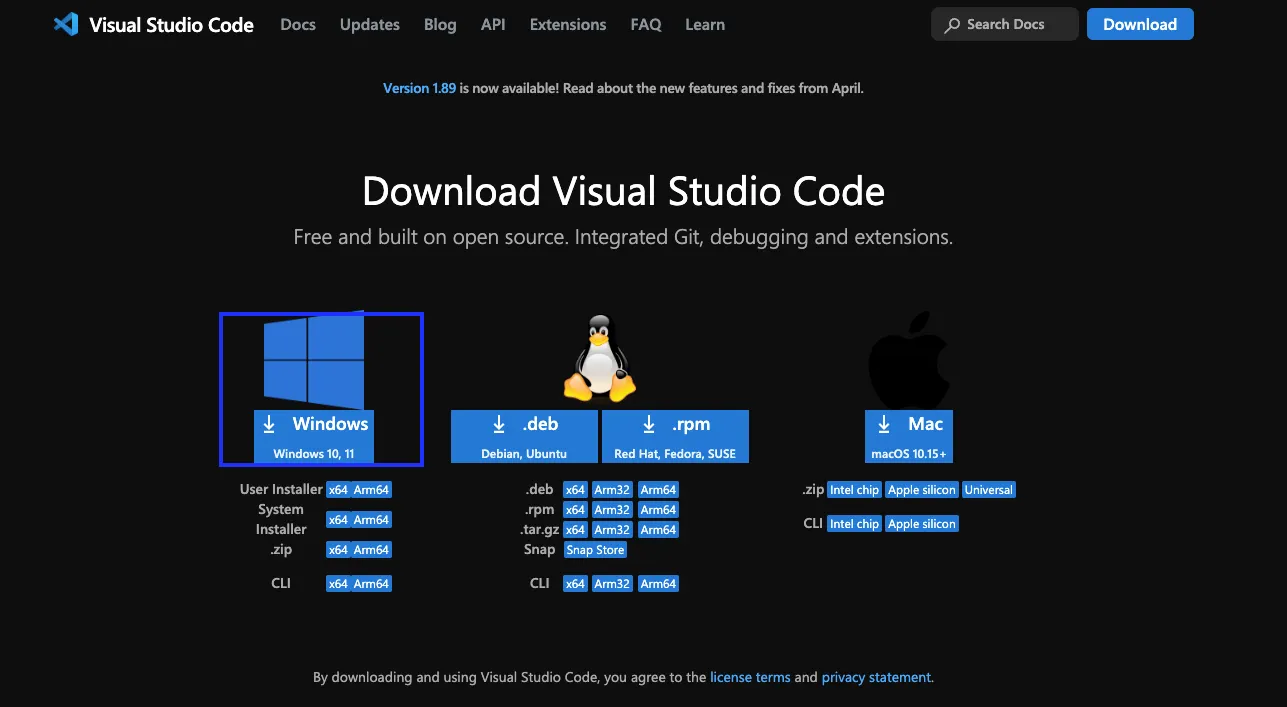Viewport: 1287px width, 707px height.
Task: Choose x64 for Windows System Installer
Action: (338, 520)
